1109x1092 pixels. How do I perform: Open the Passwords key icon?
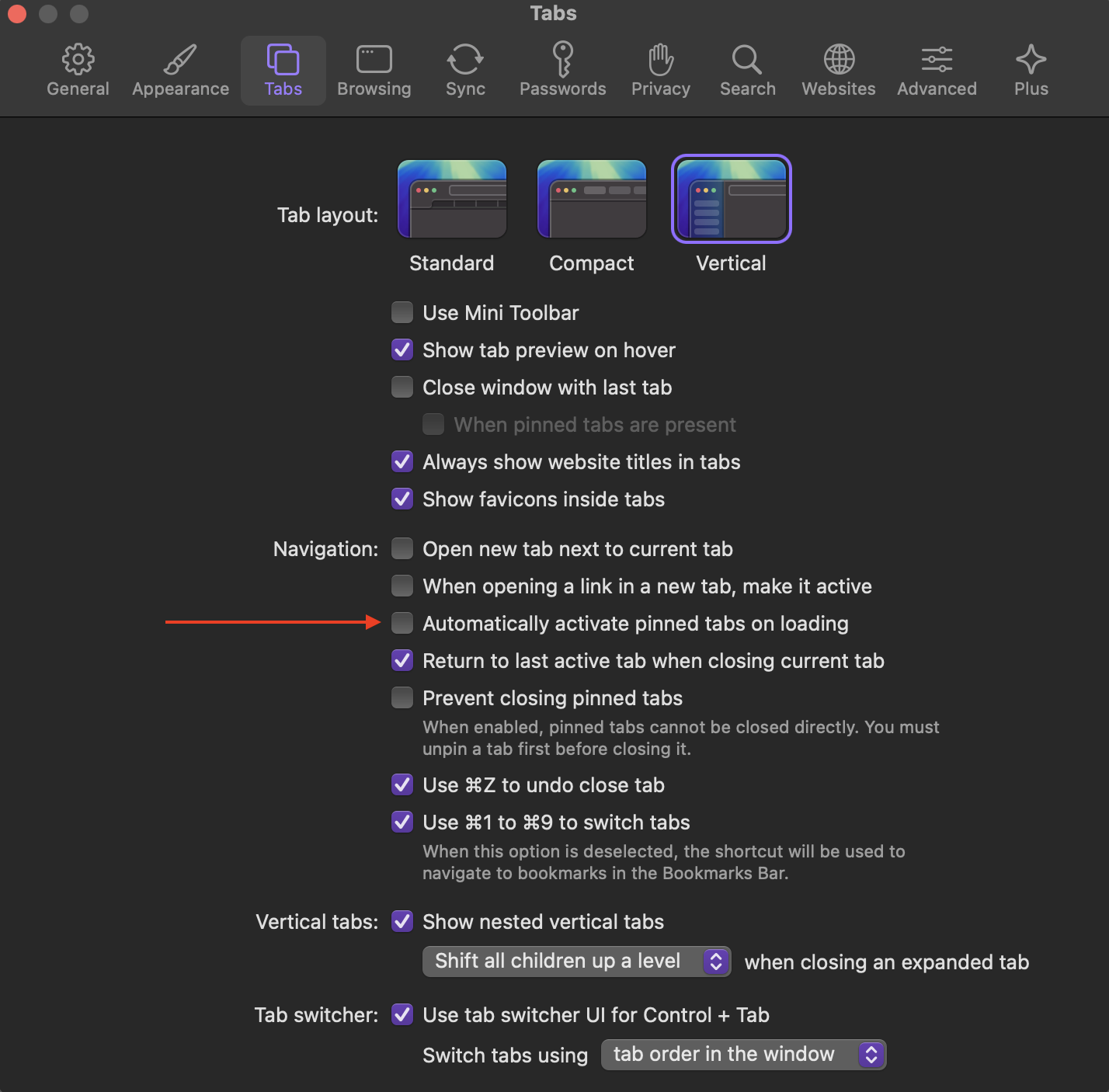coord(562,60)
